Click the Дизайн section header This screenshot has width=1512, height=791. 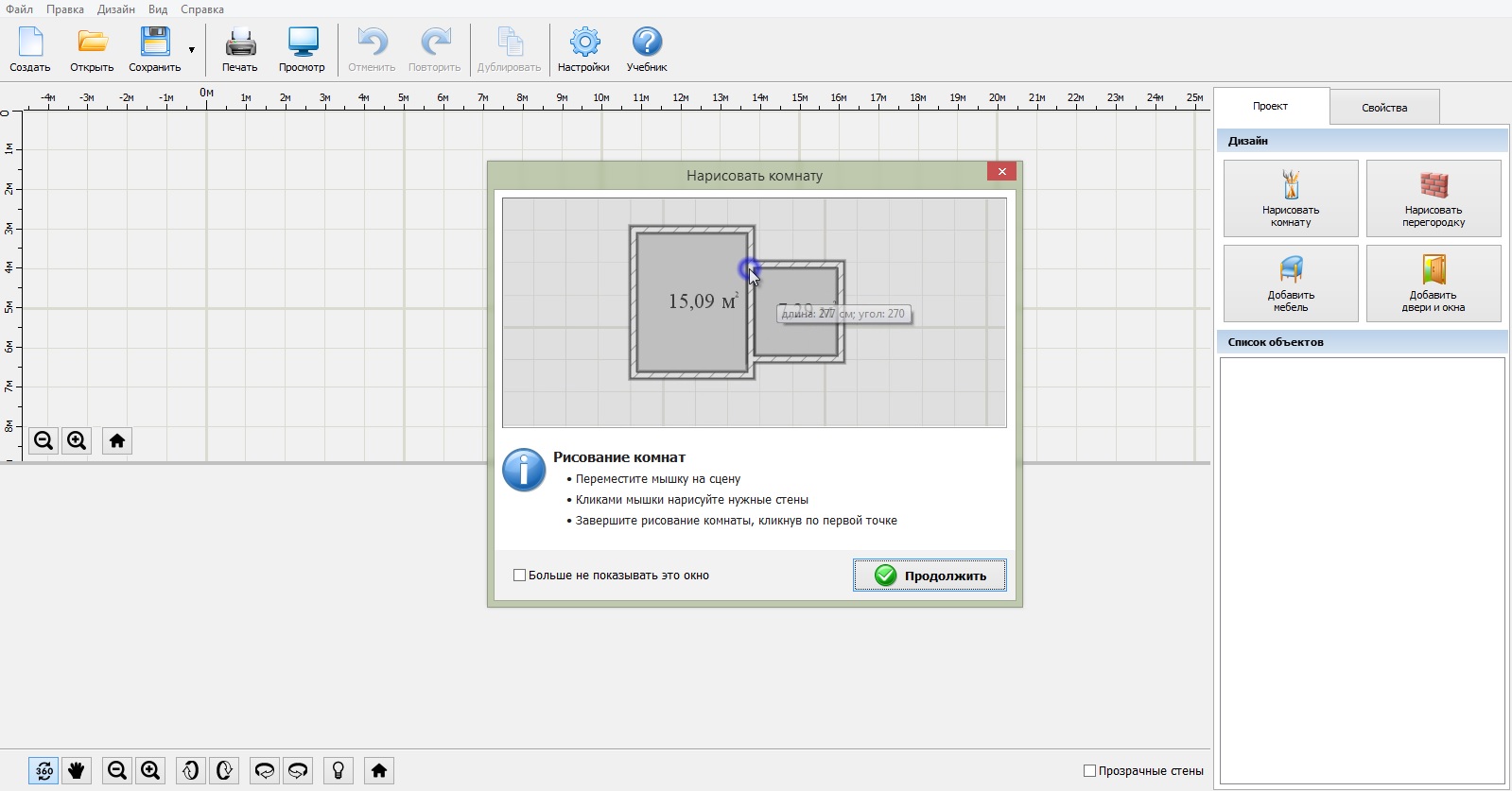coord(1363,141)
